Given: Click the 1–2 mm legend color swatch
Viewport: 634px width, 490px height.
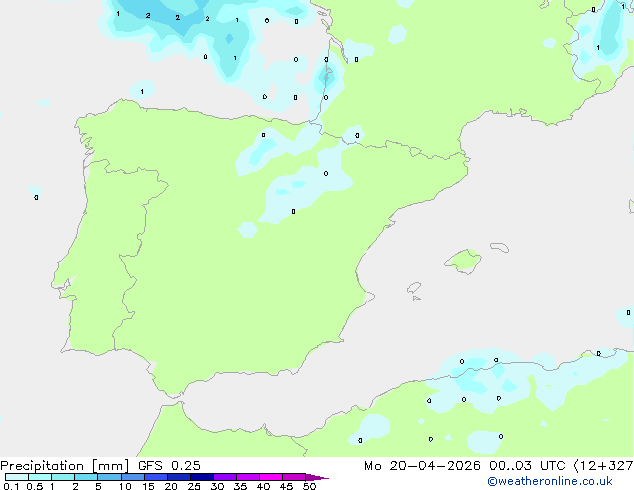Looking at the screenshot, I should (x=63, y=477).
